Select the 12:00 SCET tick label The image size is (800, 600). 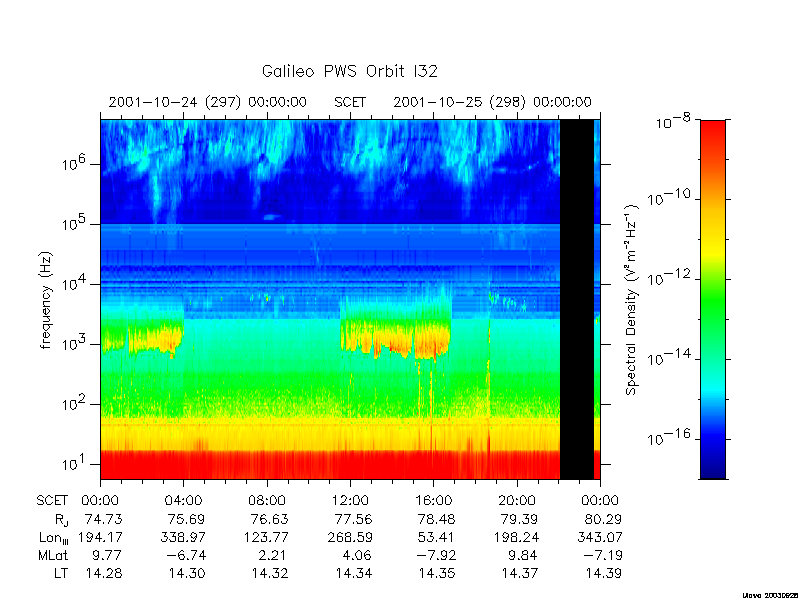point(350,501)
